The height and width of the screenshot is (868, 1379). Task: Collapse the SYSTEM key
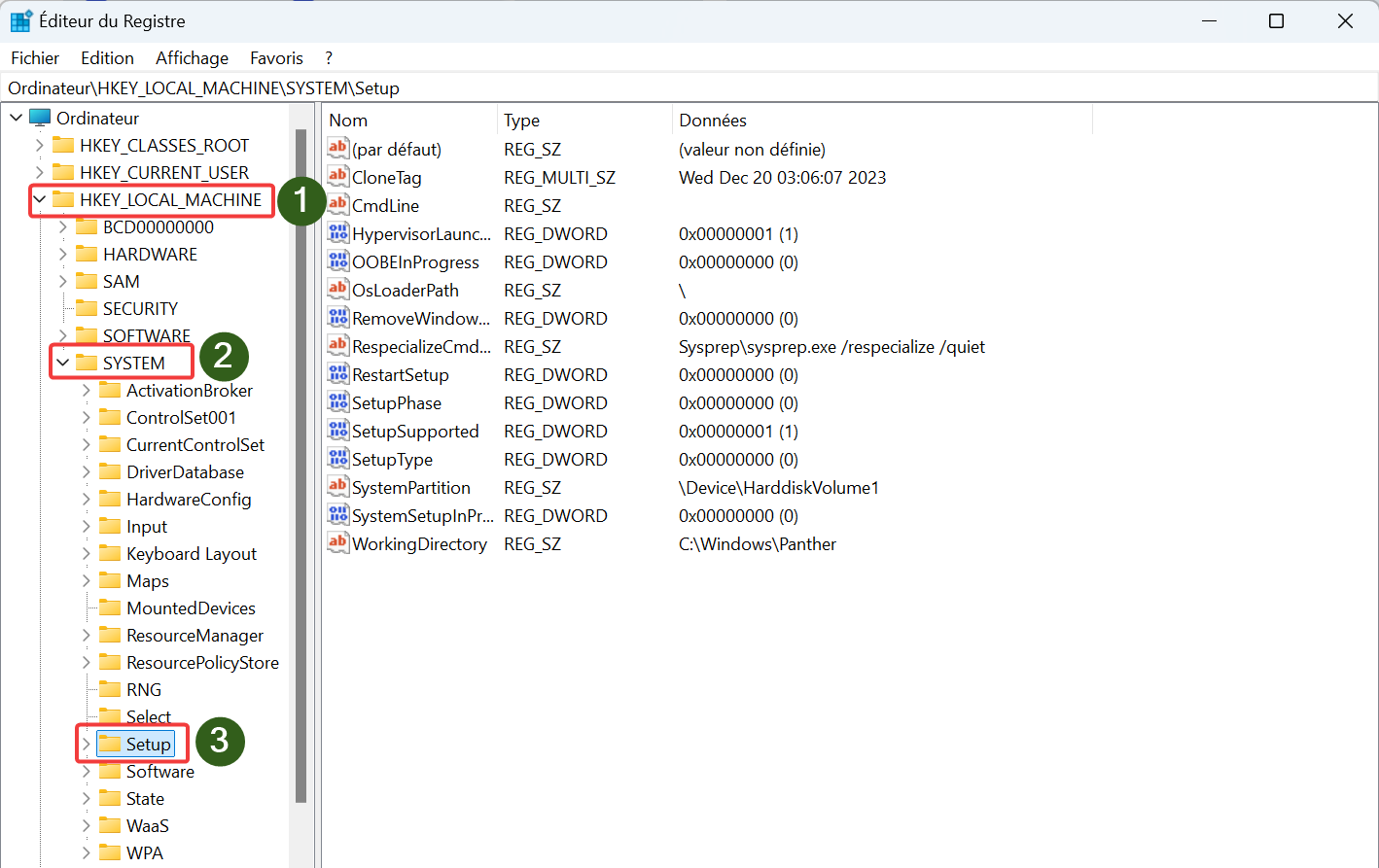(63, 363)
